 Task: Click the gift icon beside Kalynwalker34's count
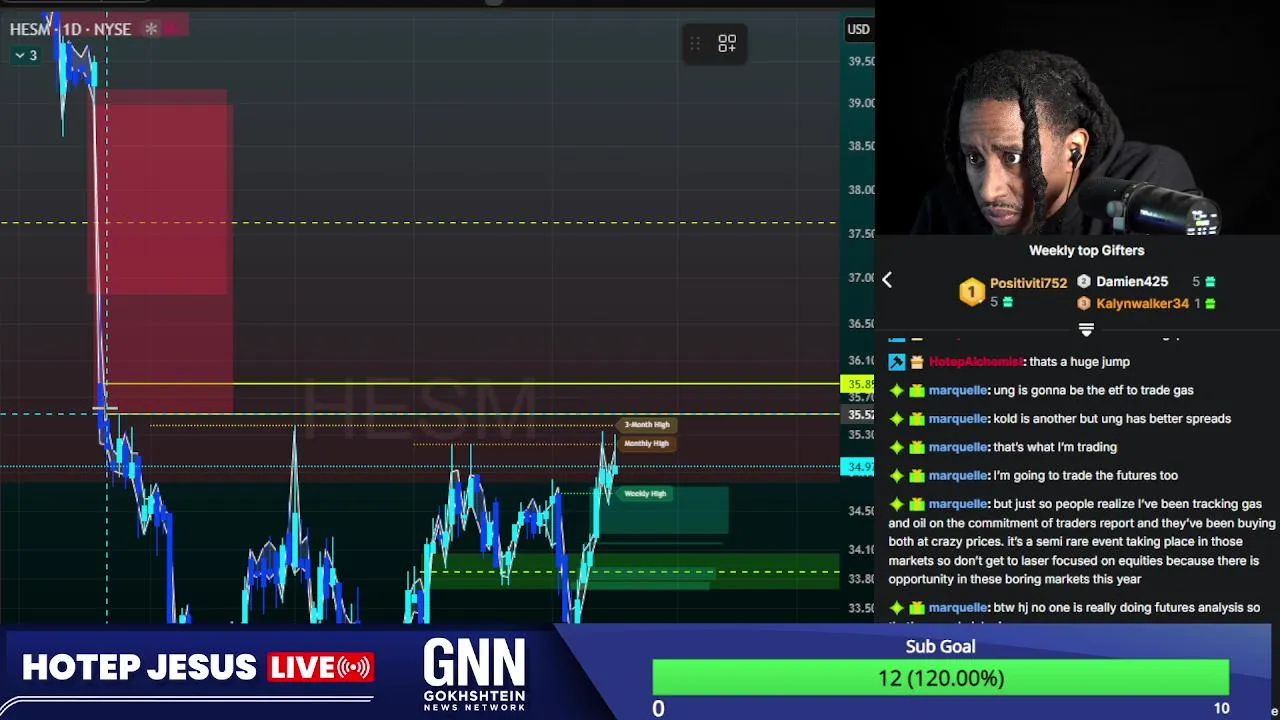[1210, 304]
